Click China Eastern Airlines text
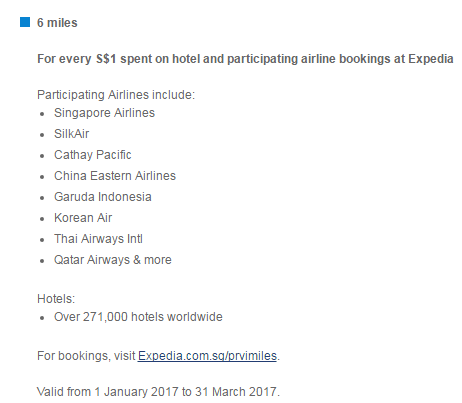Screen dimensions: 462x403 click(x=115, y=176)
